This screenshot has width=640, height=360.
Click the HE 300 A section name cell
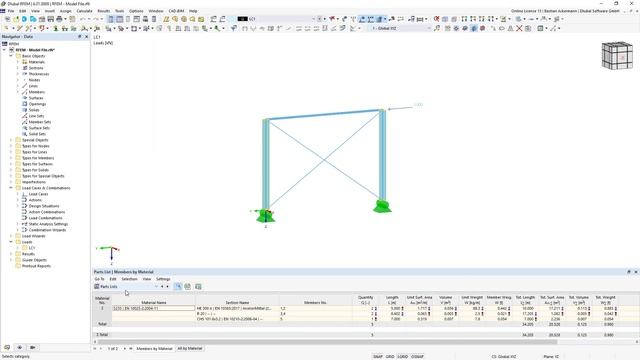(x=238, y=309)
